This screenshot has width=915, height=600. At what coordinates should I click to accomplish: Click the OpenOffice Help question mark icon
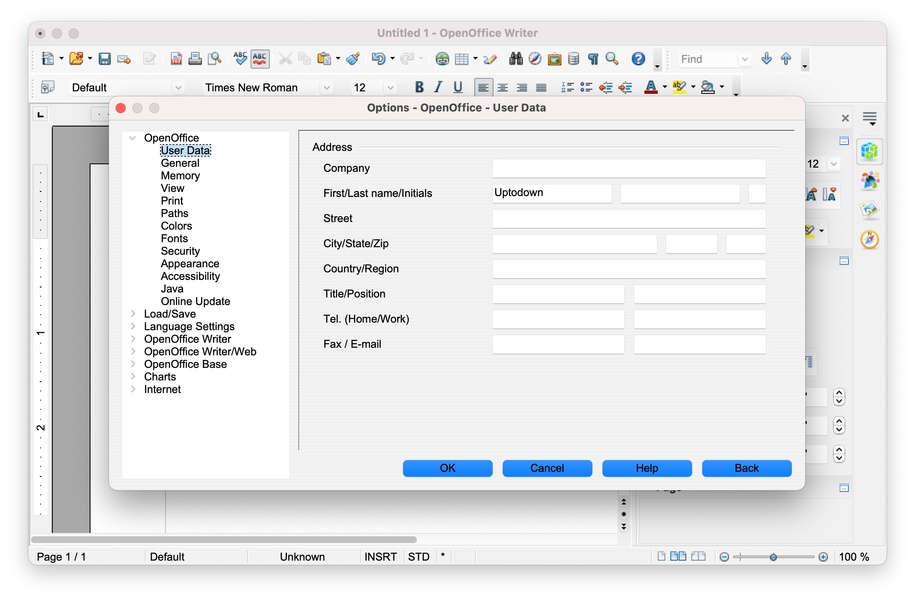click(638, 59)
